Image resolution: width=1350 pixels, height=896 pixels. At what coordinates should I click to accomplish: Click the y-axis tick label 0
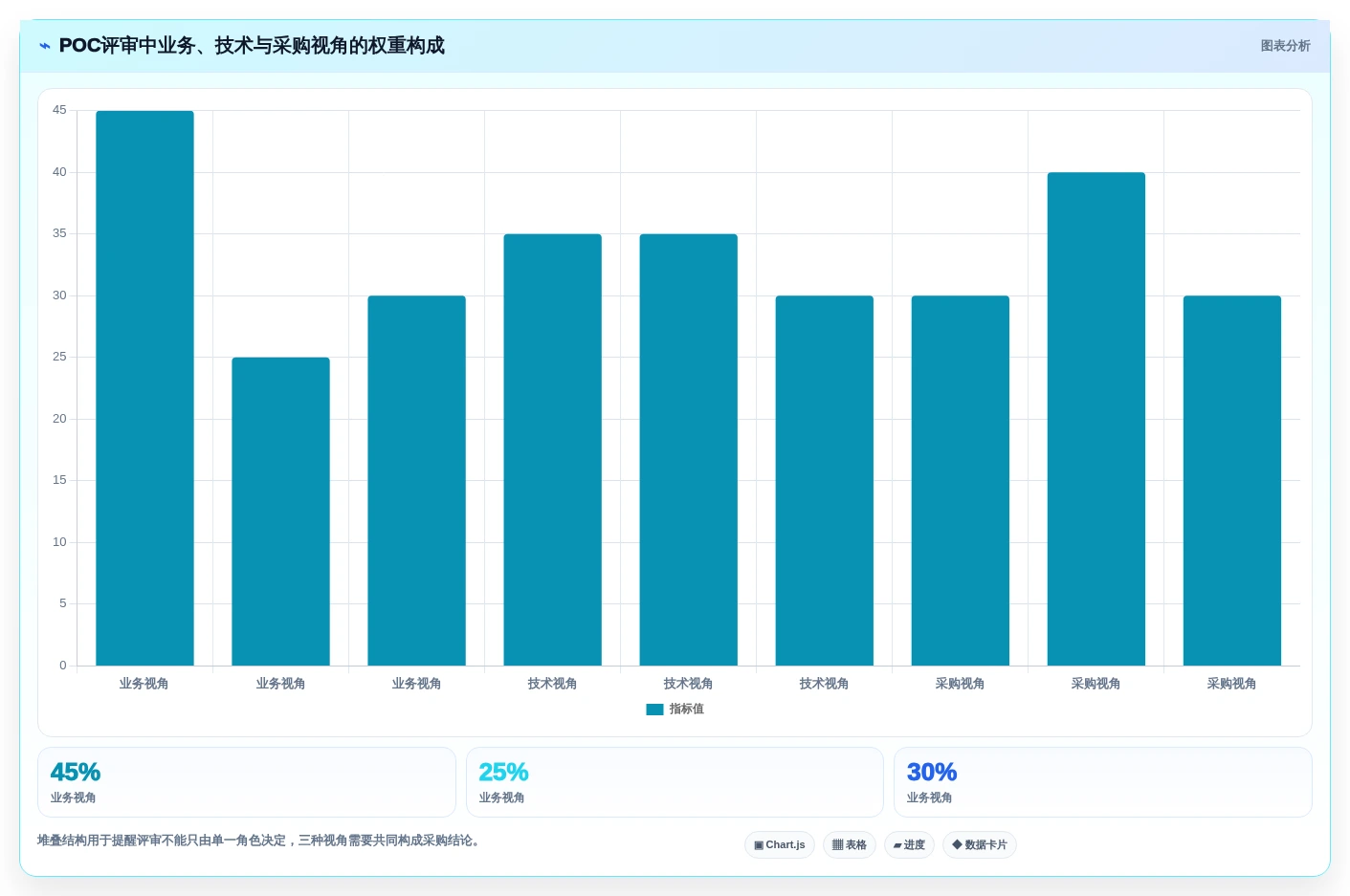click(x=63, y=666)
